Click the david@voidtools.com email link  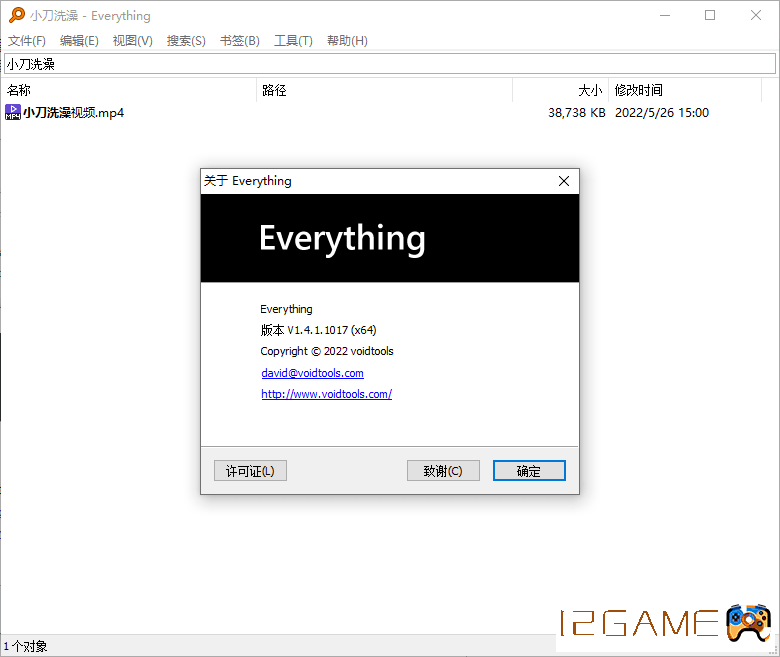pyautogui.click(x=312, y=373)
